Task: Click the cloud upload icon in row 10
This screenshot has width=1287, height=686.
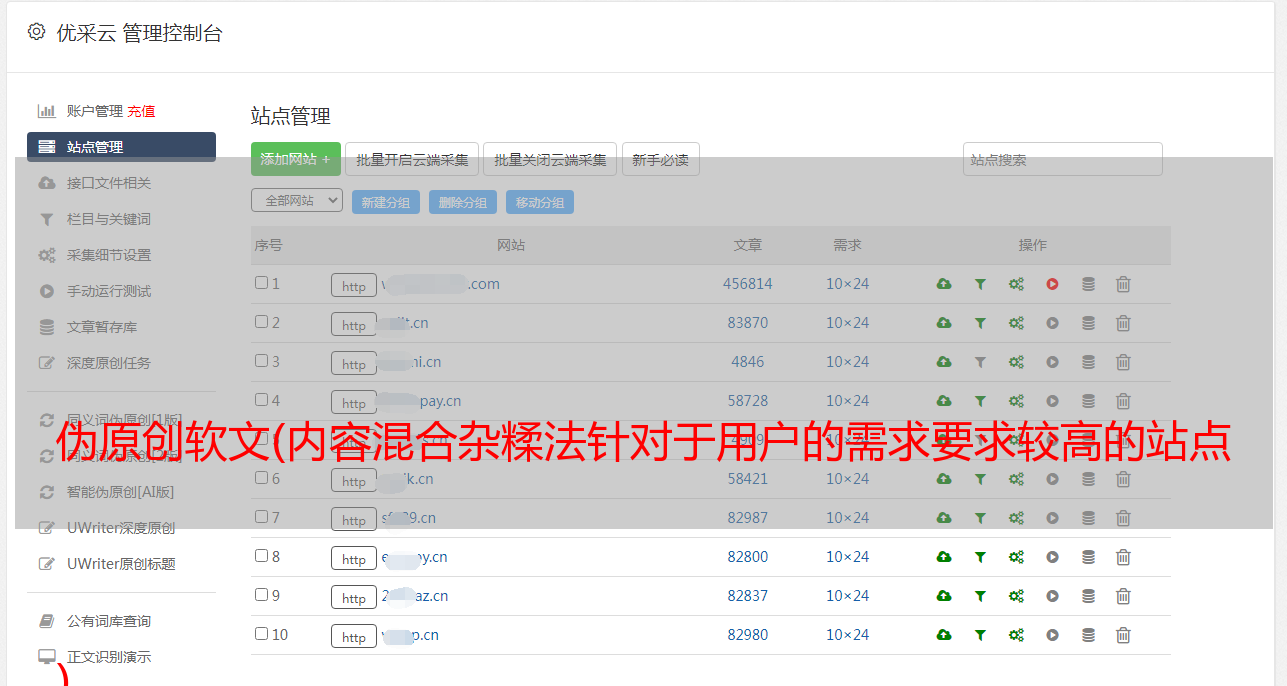Action: coord(944,635)
